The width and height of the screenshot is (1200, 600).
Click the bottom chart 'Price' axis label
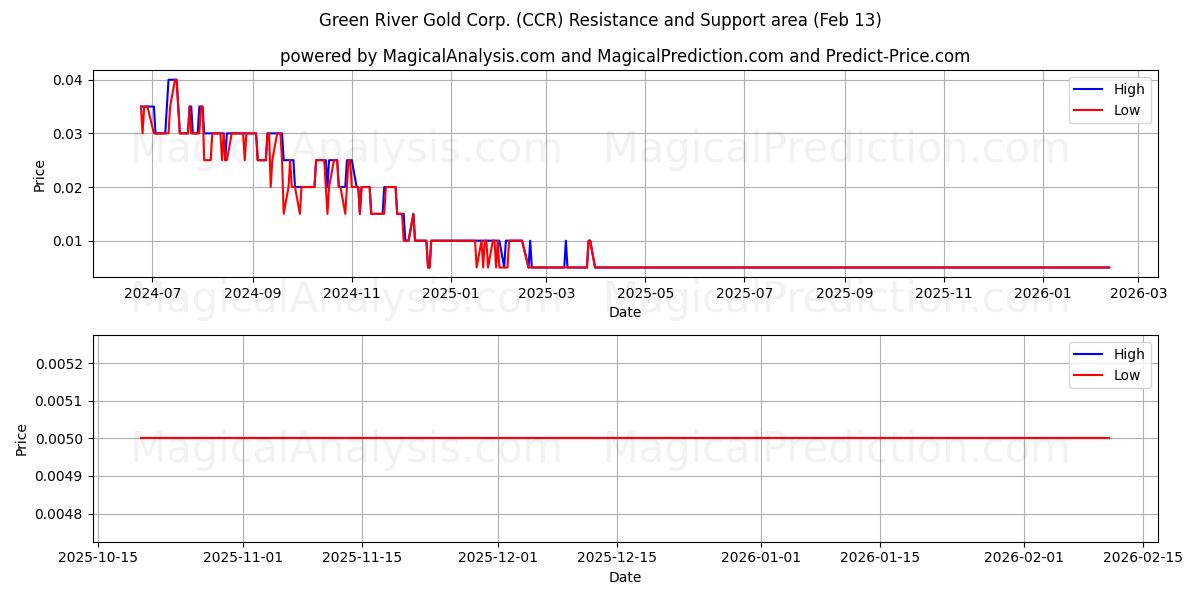click(x=23, y=439)
